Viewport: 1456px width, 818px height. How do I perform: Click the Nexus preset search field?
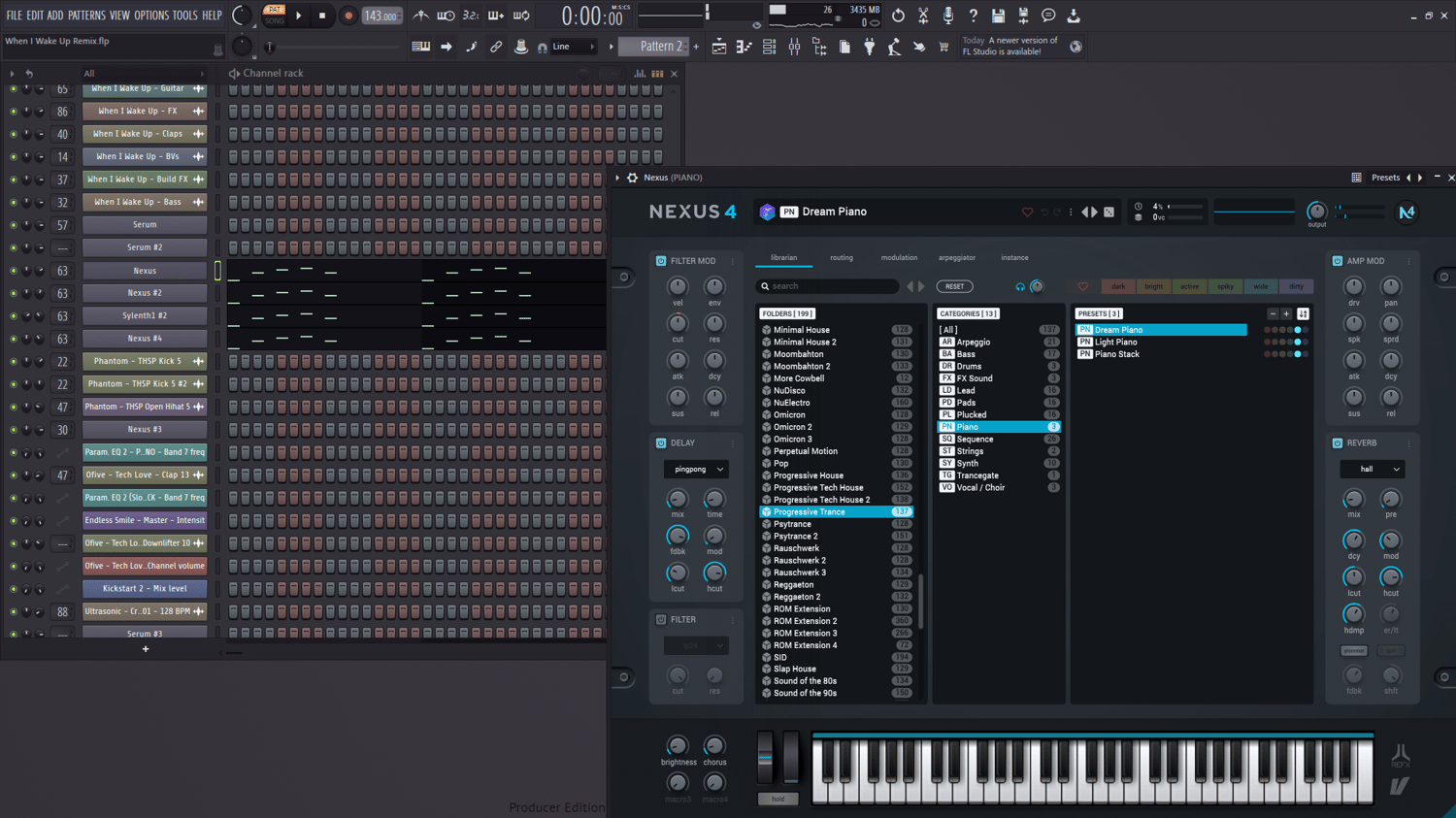[828, 286]
